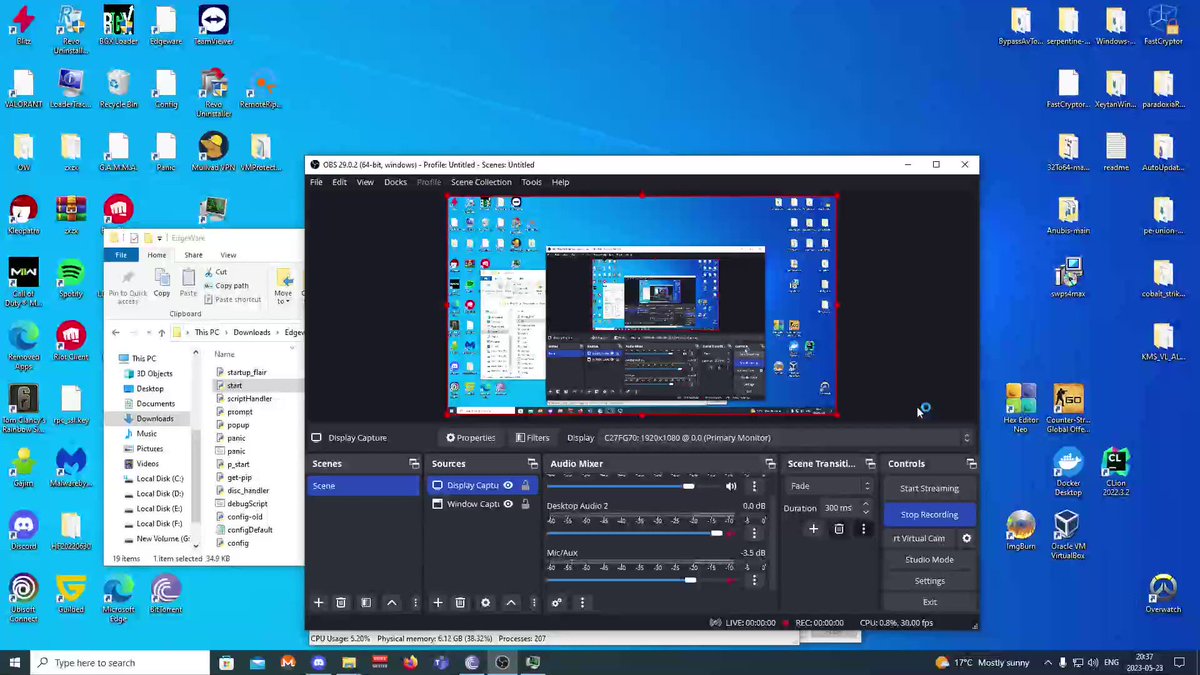Open source Properties button above docks
The image size is (1200, 675).
coord(471,438)
